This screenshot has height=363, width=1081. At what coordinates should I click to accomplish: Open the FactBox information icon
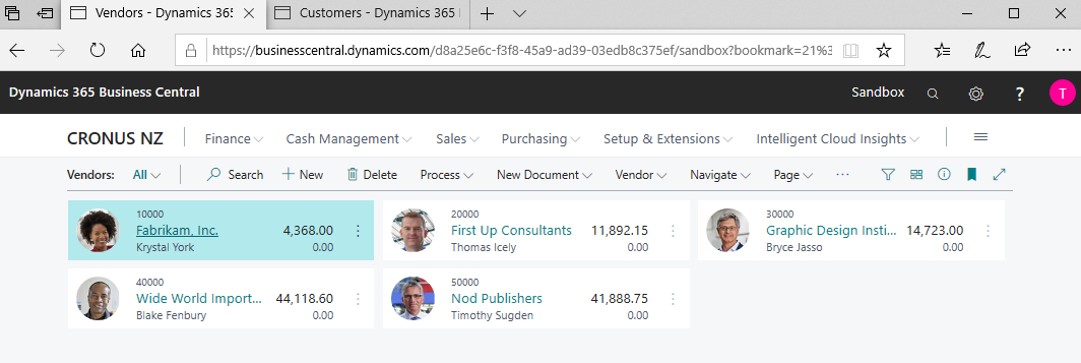(944, 174)
